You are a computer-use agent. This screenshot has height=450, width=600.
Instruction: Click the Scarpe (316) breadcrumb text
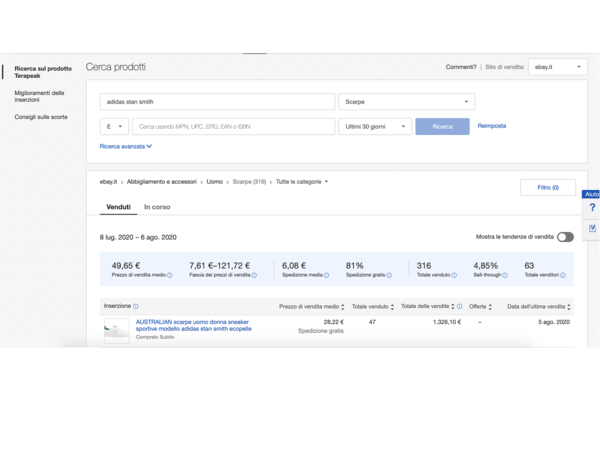(x=249, y=182)
